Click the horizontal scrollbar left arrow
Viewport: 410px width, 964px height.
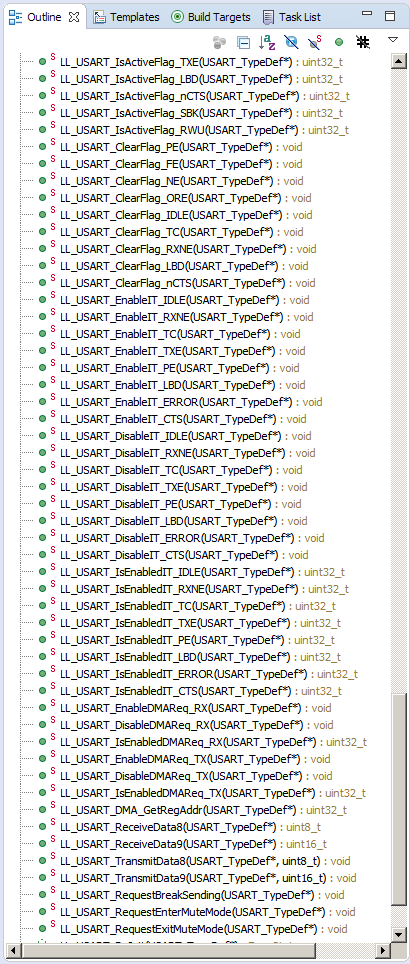(x=13, y=949)
